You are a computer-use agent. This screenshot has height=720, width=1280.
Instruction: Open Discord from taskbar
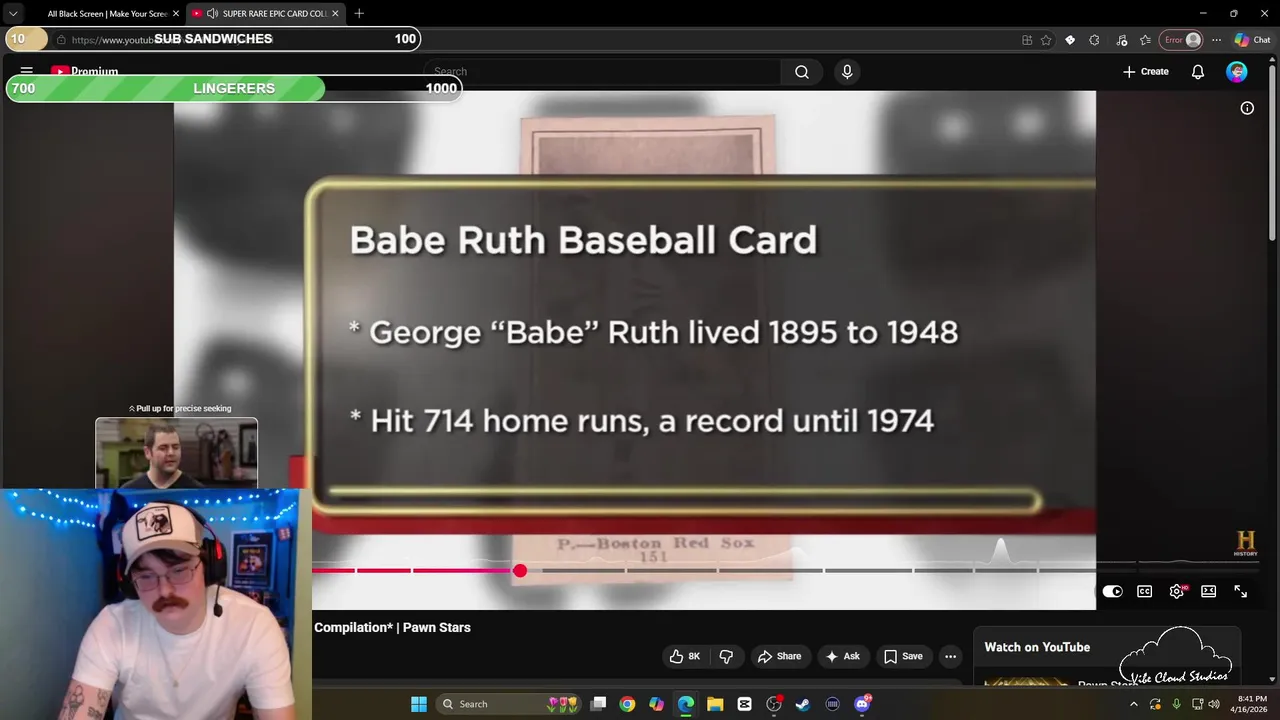click(862, 704)
